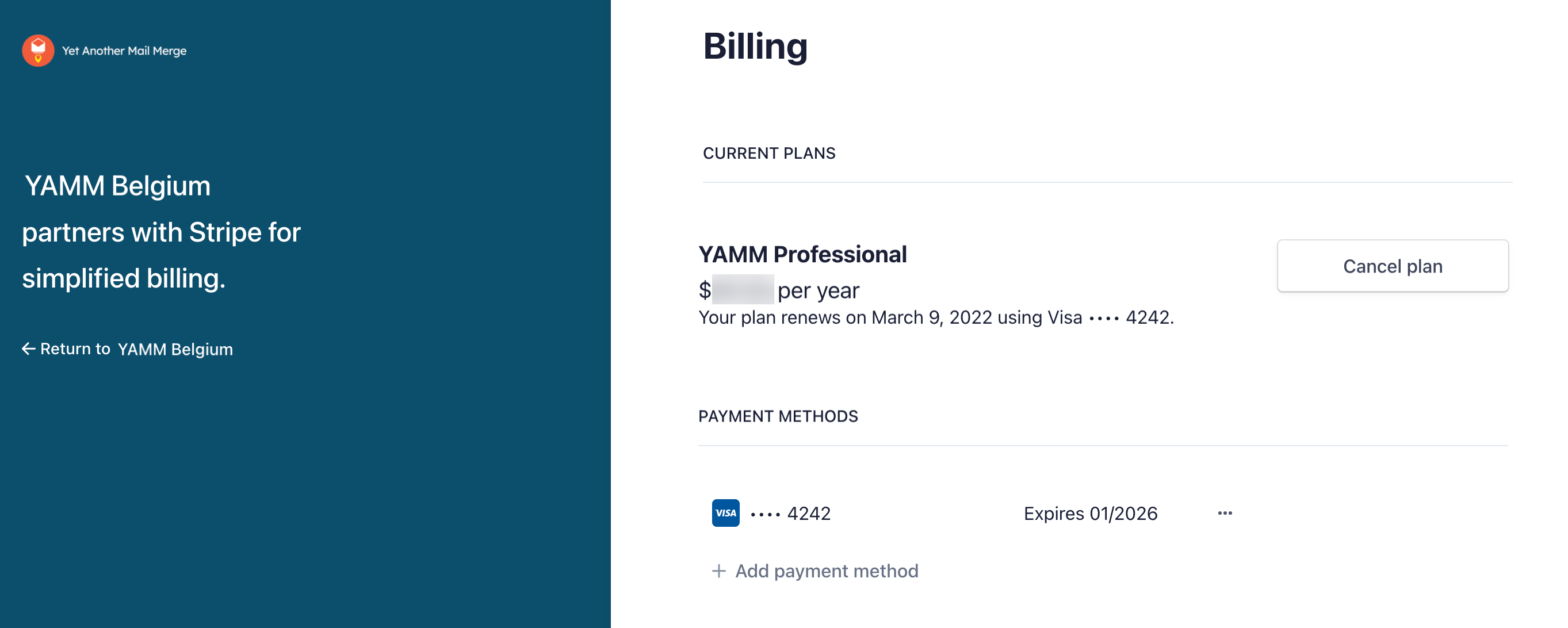Click the plan renews on March 9 text
1568x628 pixels.
935,317
